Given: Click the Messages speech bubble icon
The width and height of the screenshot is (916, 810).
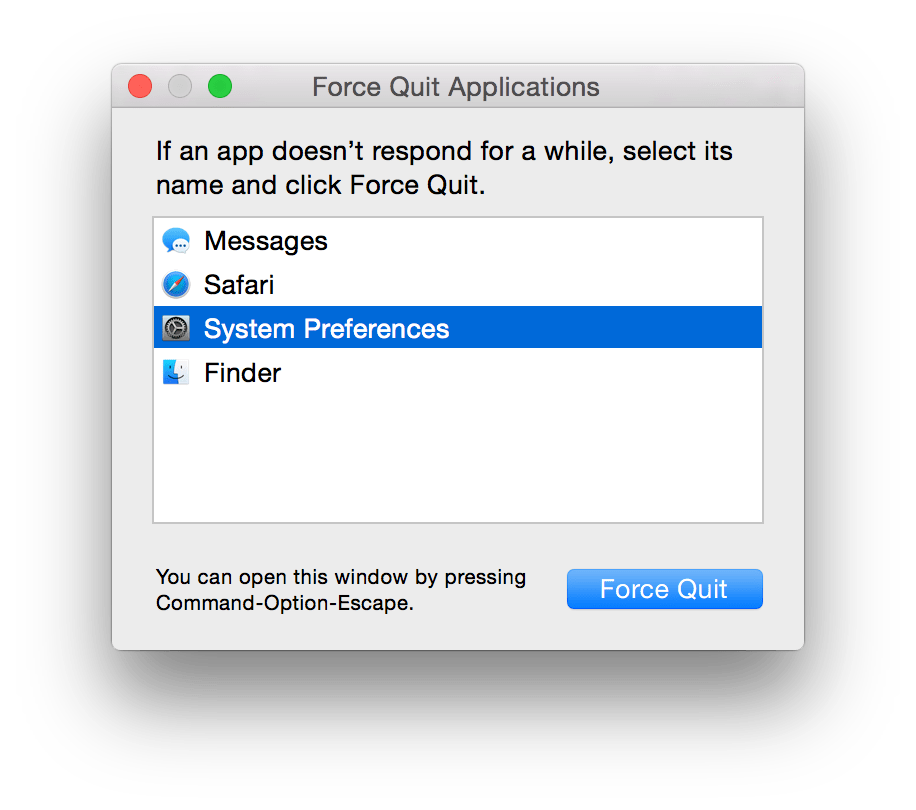Looking at the screenshot, I should point(176,241).
